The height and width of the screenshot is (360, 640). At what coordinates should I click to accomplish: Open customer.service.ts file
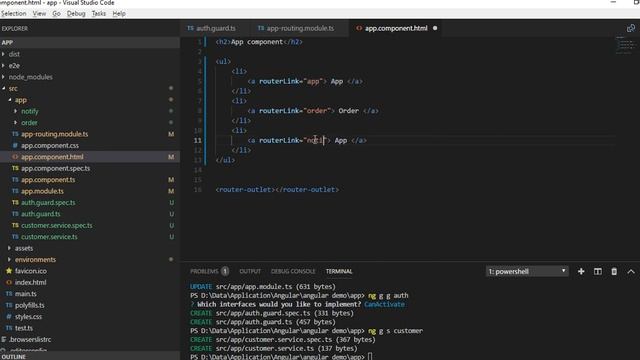click(49, 237)
